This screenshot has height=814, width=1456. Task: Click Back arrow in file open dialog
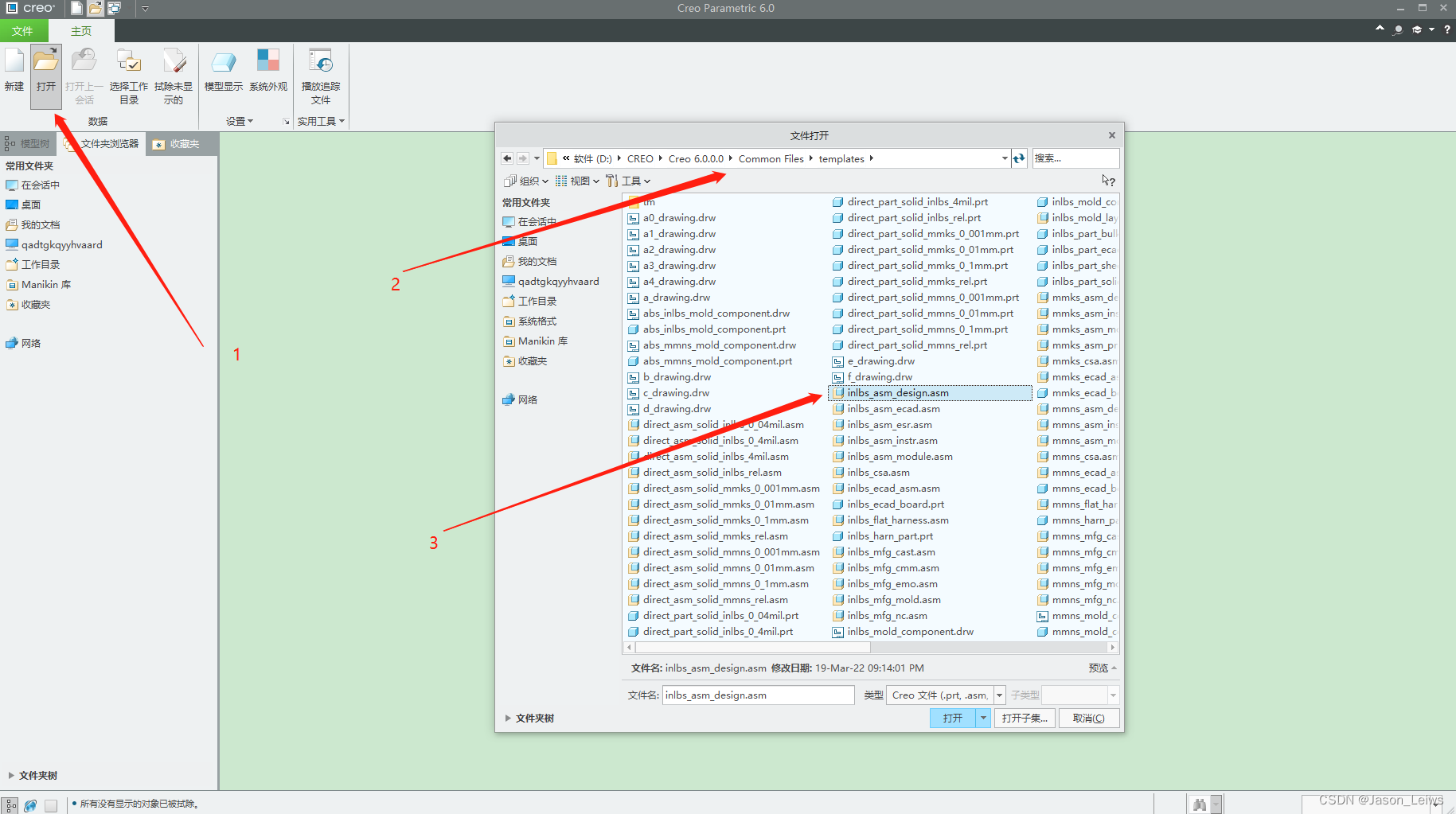[507, 158]
